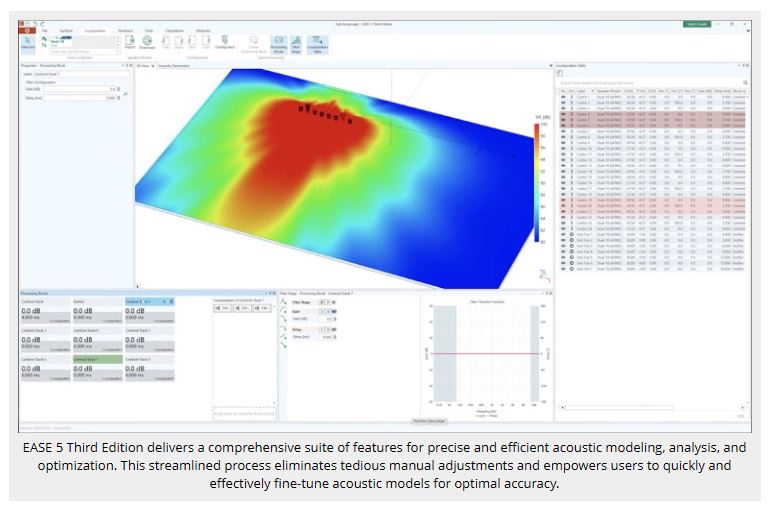This screenshot has height=511, width=772.
Task: Open the Loudspeaker Table panel options arrow
Action: 739,65
